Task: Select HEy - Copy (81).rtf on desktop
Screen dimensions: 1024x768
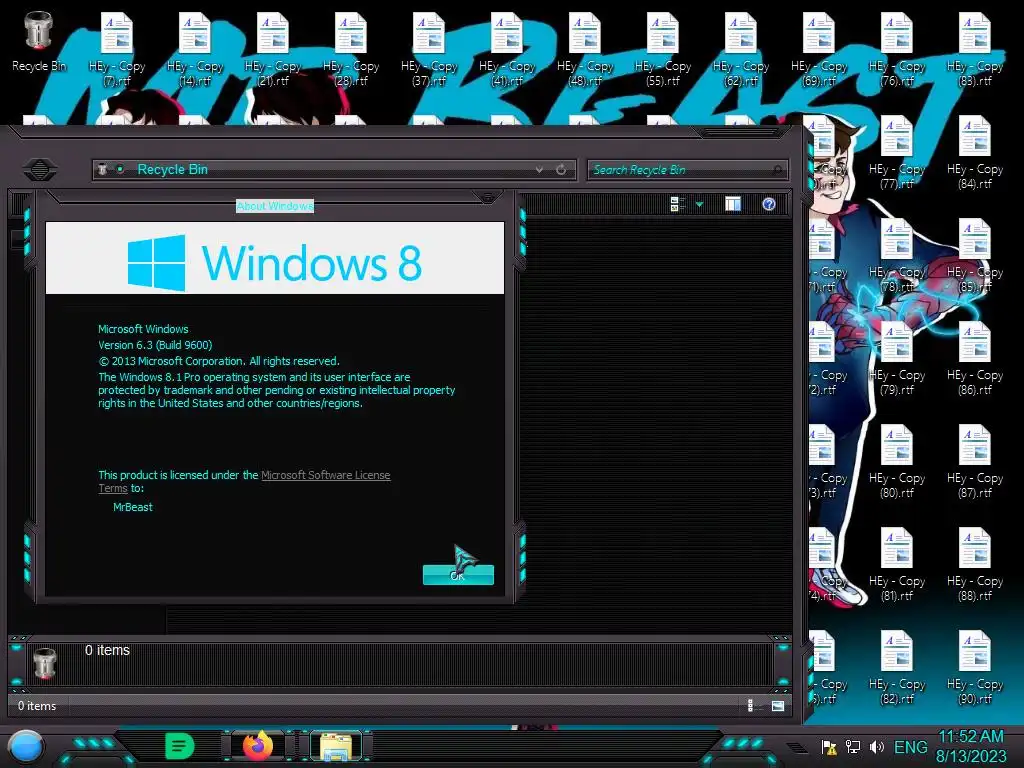Action: tap(897, 565)
